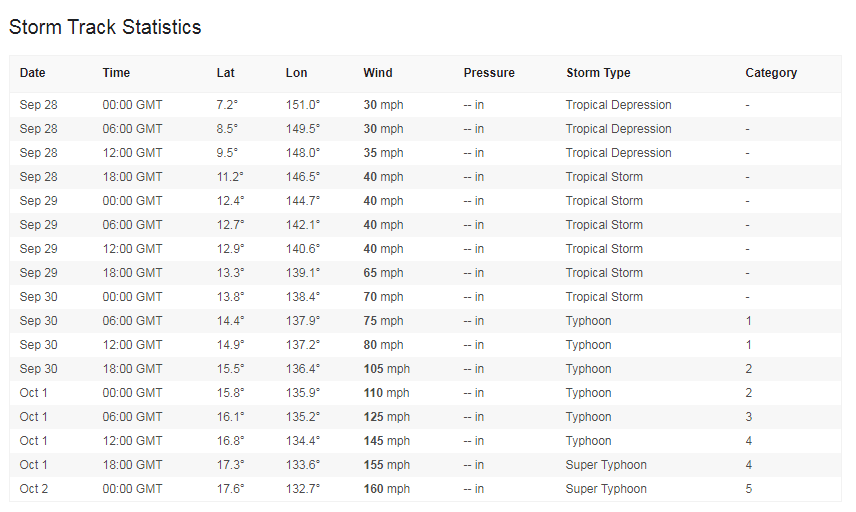
Task: Click the Lon column header
Action: 296,73
